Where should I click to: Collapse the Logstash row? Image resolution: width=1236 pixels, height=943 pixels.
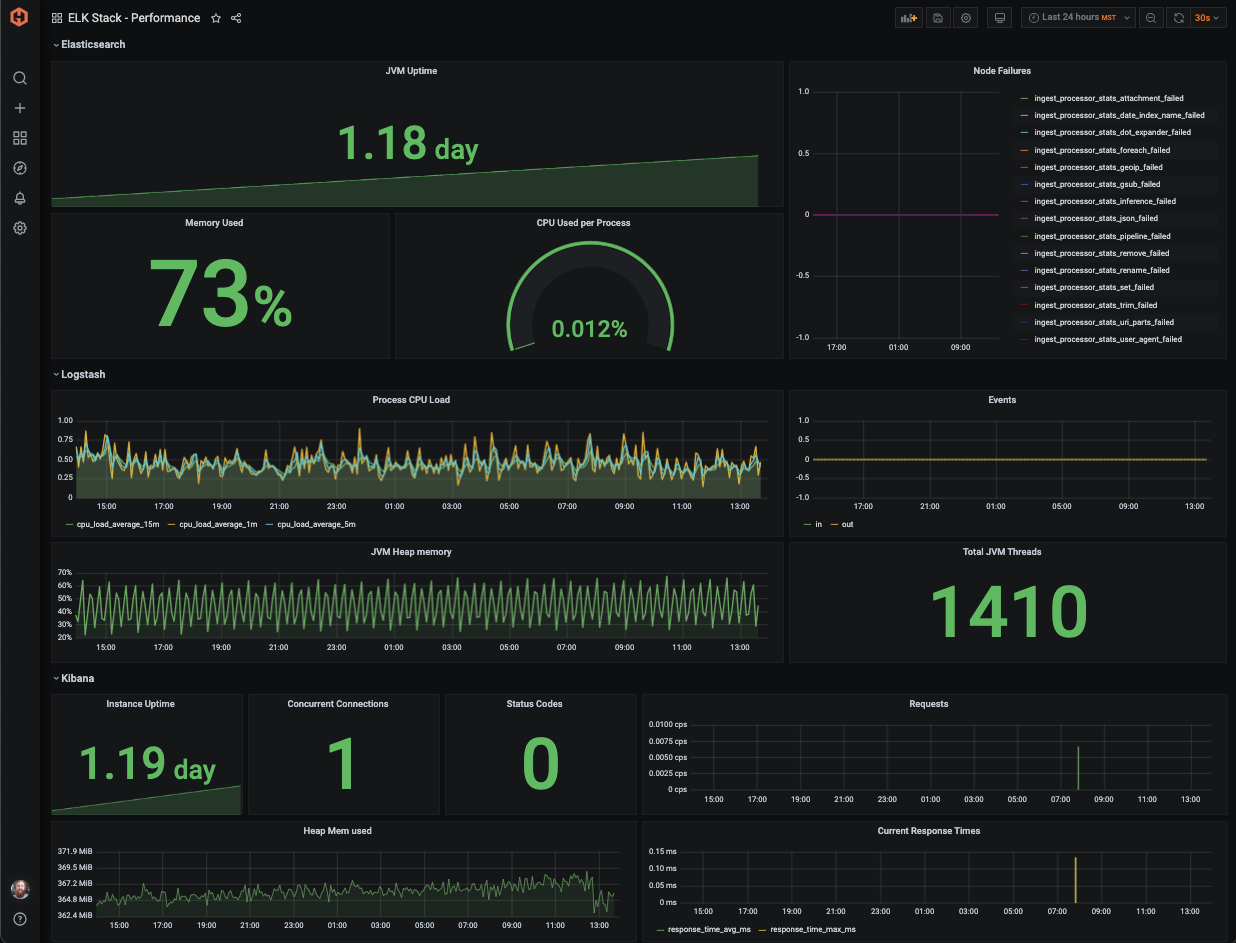[78, 374]
